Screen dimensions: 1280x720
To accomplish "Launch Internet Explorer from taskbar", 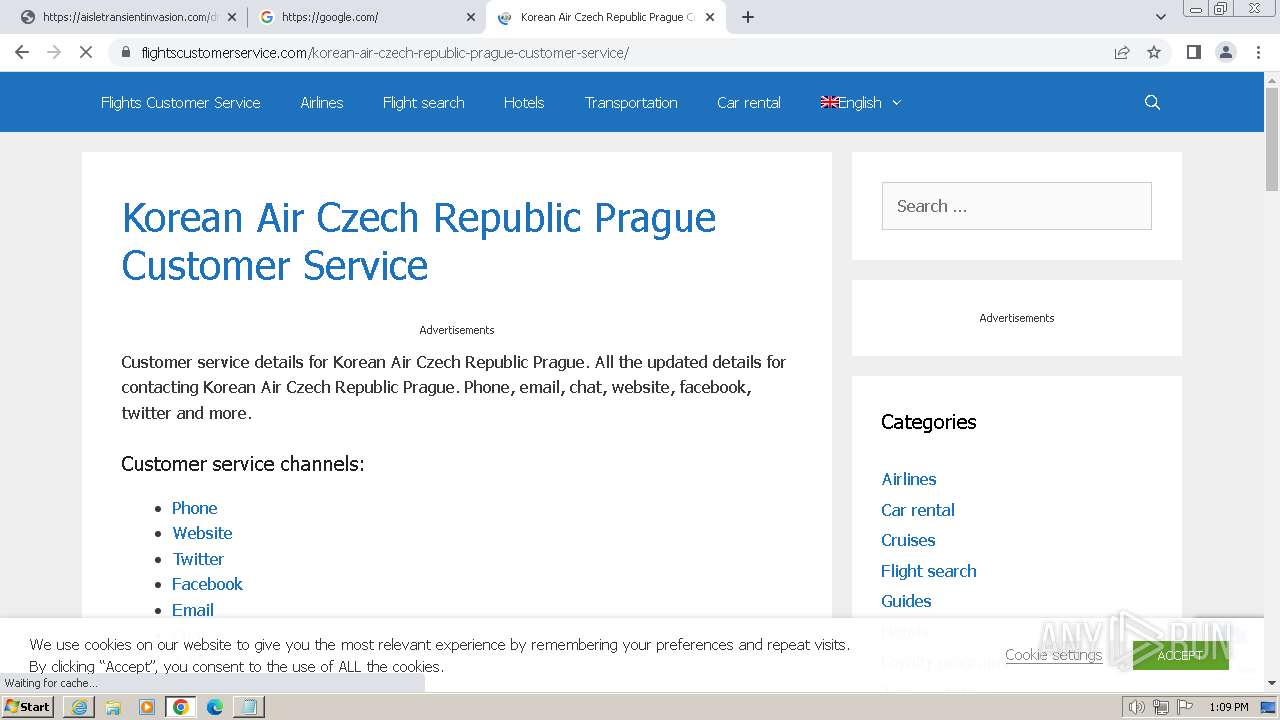I will click(79, 707).
